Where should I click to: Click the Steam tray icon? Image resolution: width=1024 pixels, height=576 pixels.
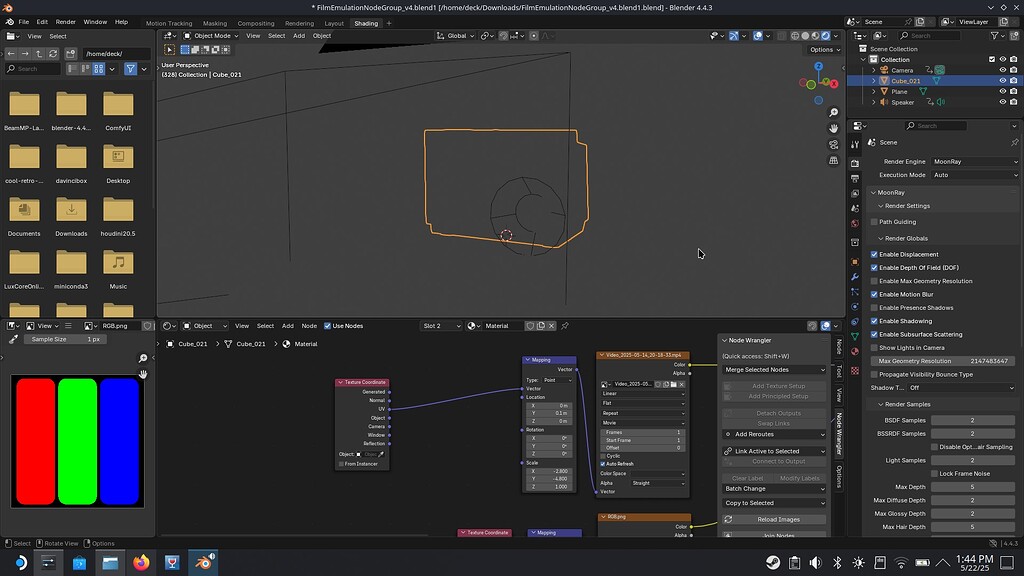click(x=773, y=562)
